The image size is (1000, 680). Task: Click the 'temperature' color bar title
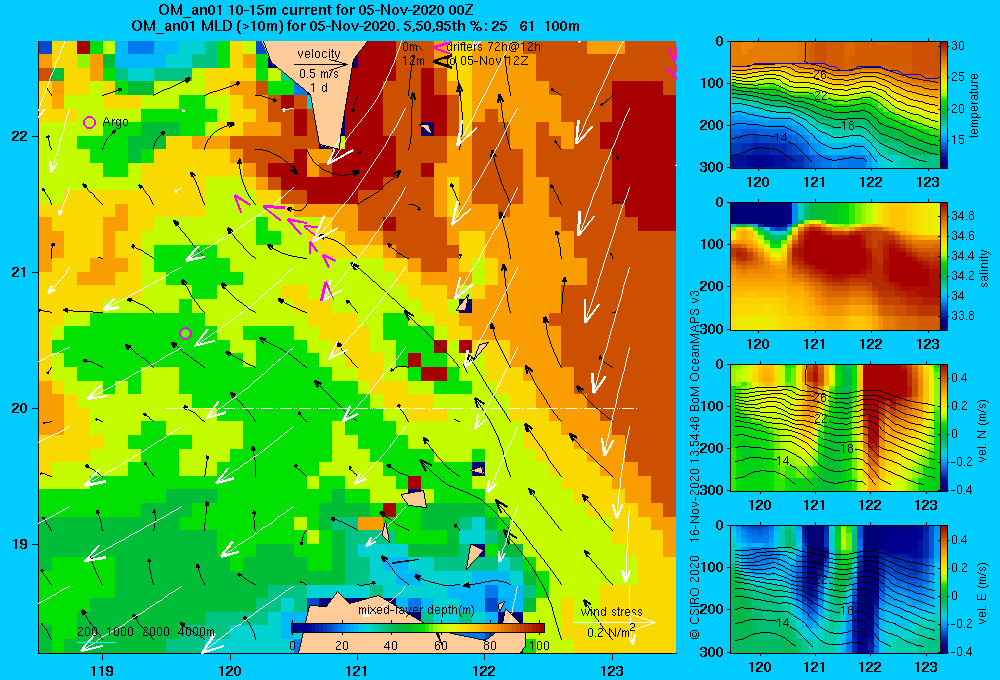pyautogui.click(x=974, y=105)
